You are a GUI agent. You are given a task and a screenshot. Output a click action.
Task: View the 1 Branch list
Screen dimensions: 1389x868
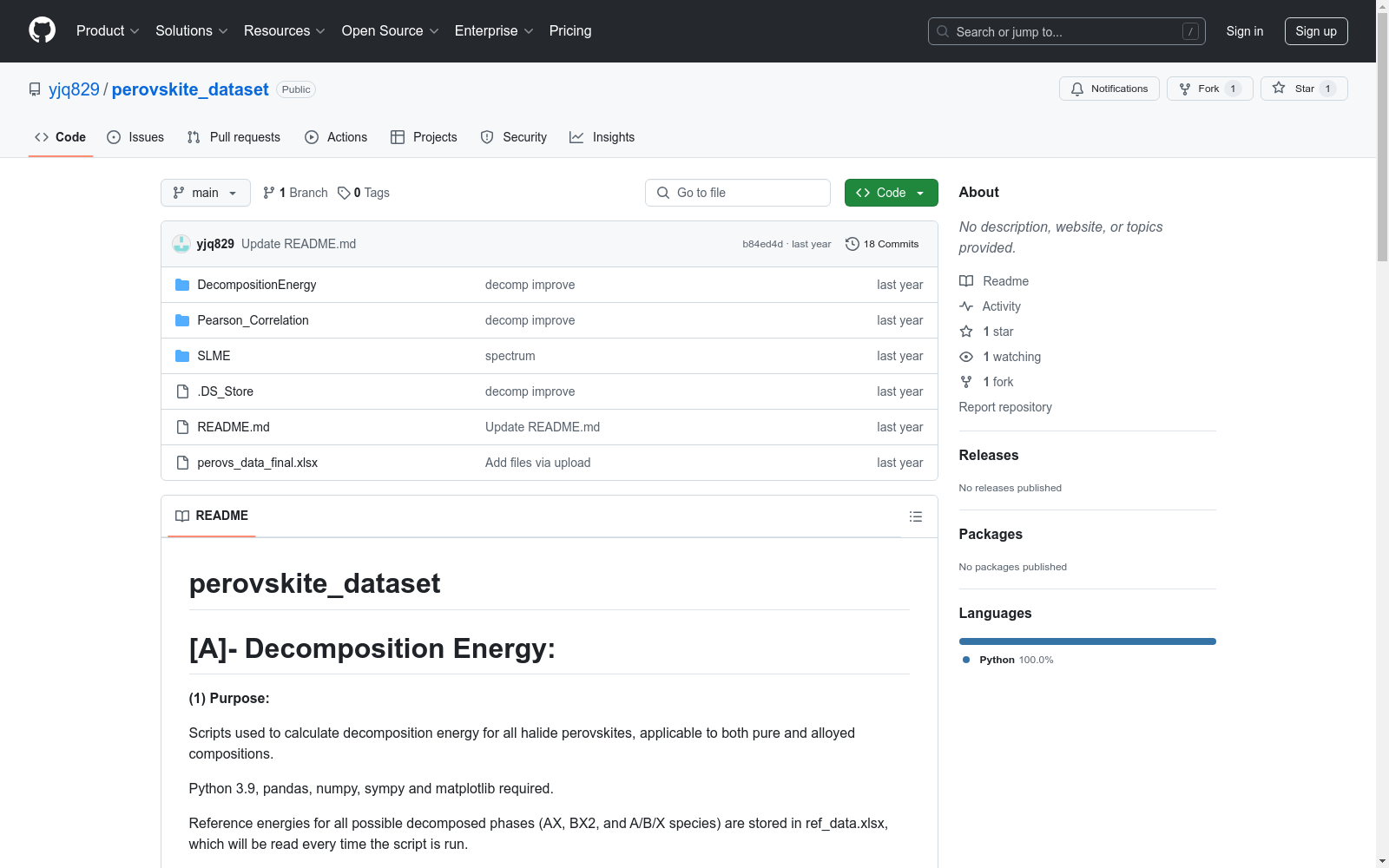click(295, 193)
